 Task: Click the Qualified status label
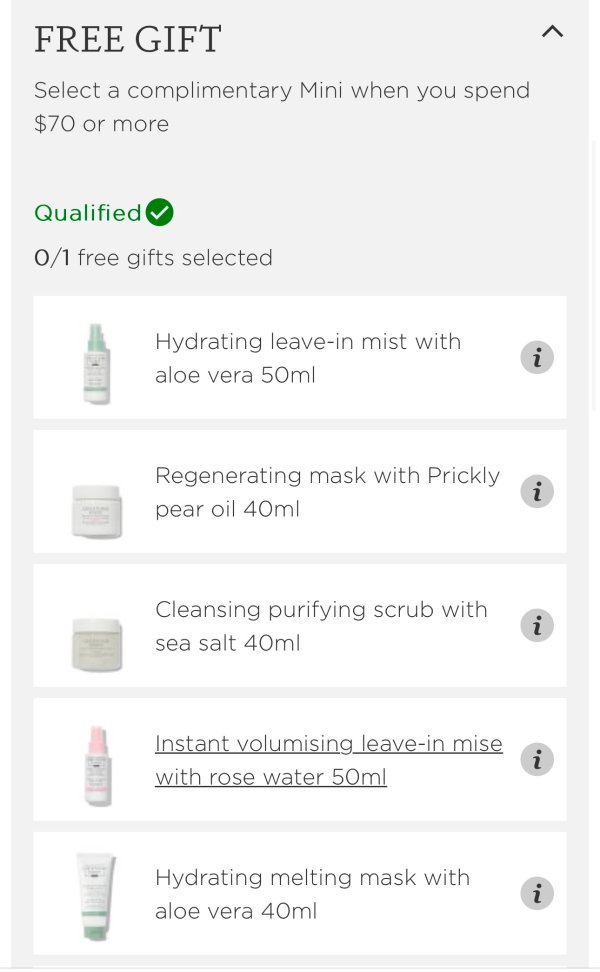pos(88,213)
